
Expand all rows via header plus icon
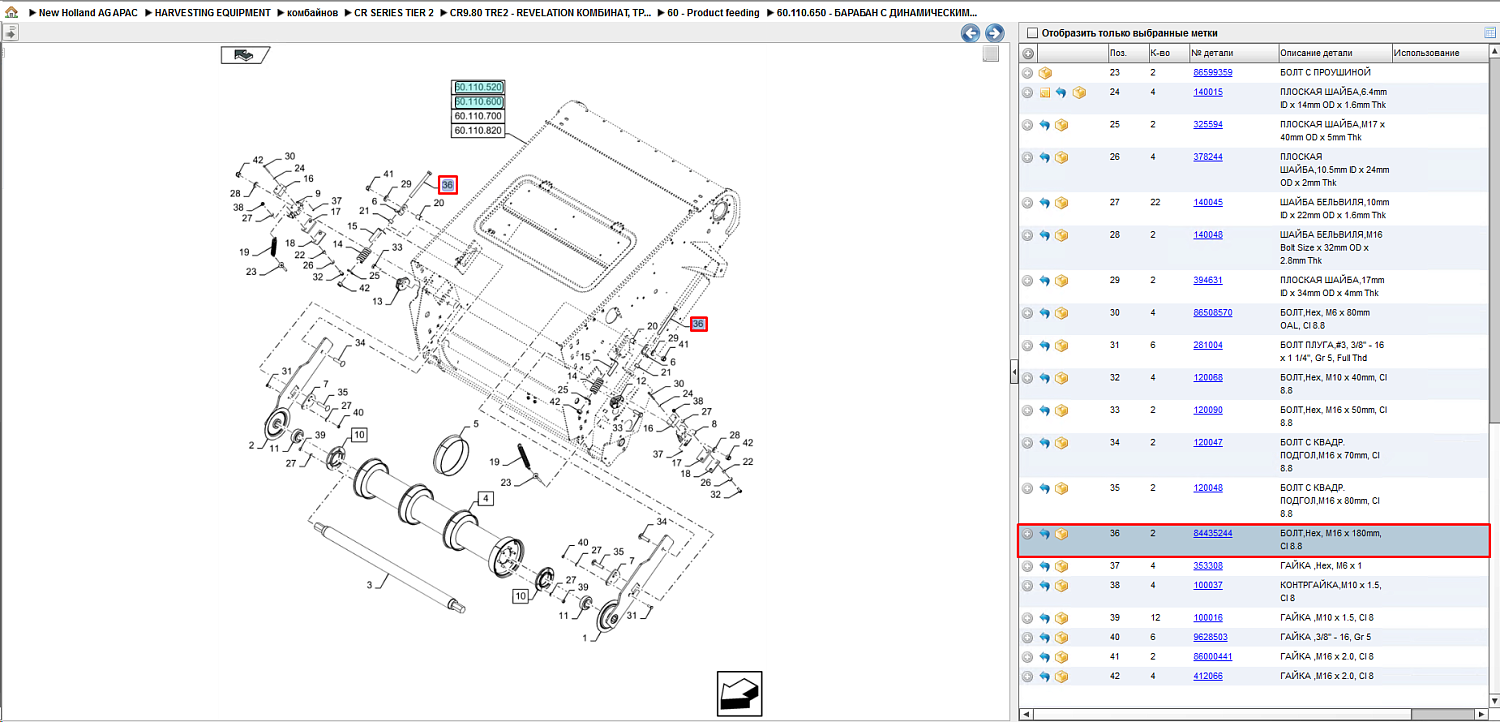(1028, 53)
